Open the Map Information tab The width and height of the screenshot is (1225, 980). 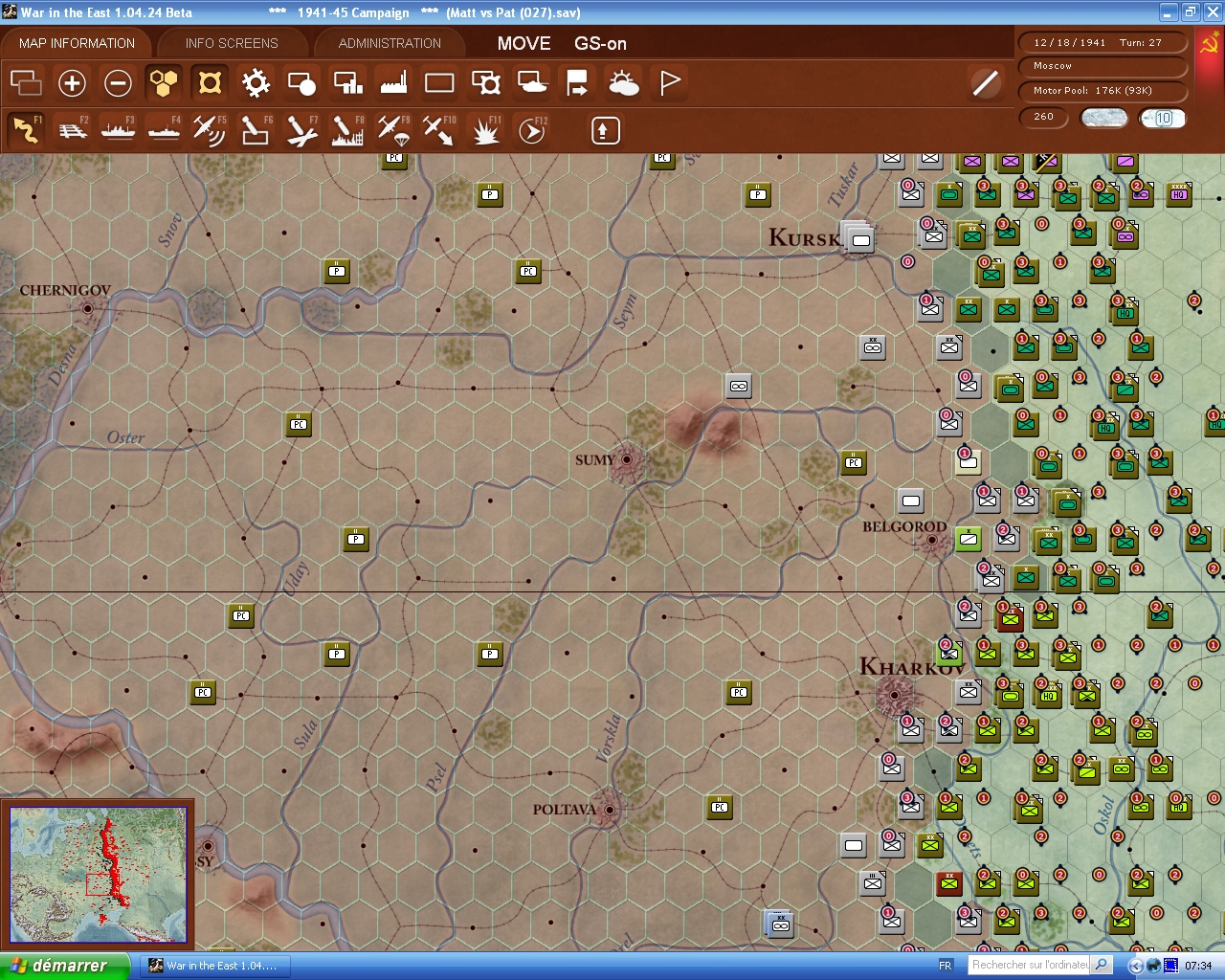point(77,43)
